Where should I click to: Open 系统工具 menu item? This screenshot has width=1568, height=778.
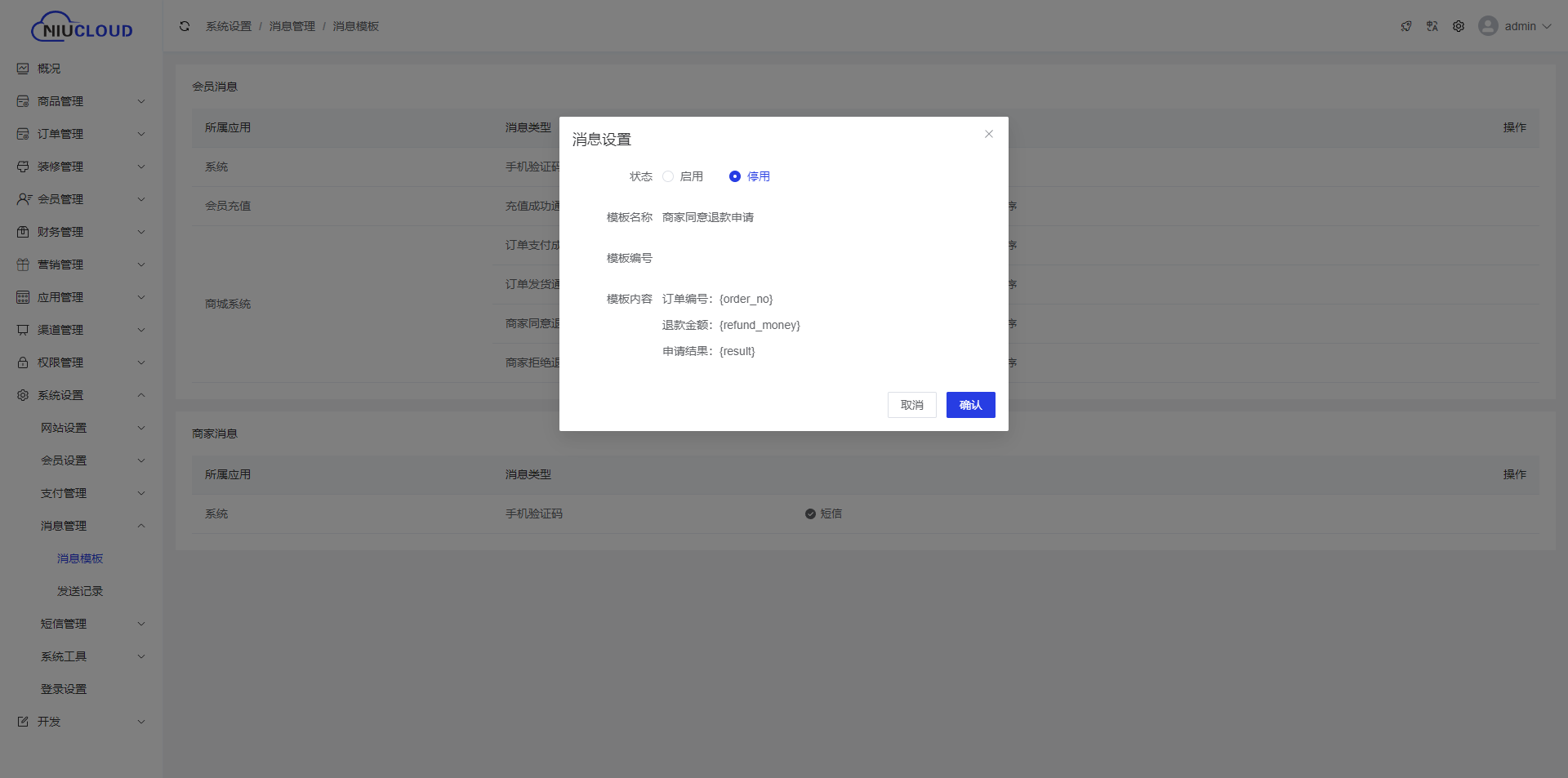pyautogui.click(x=64, y=656)
